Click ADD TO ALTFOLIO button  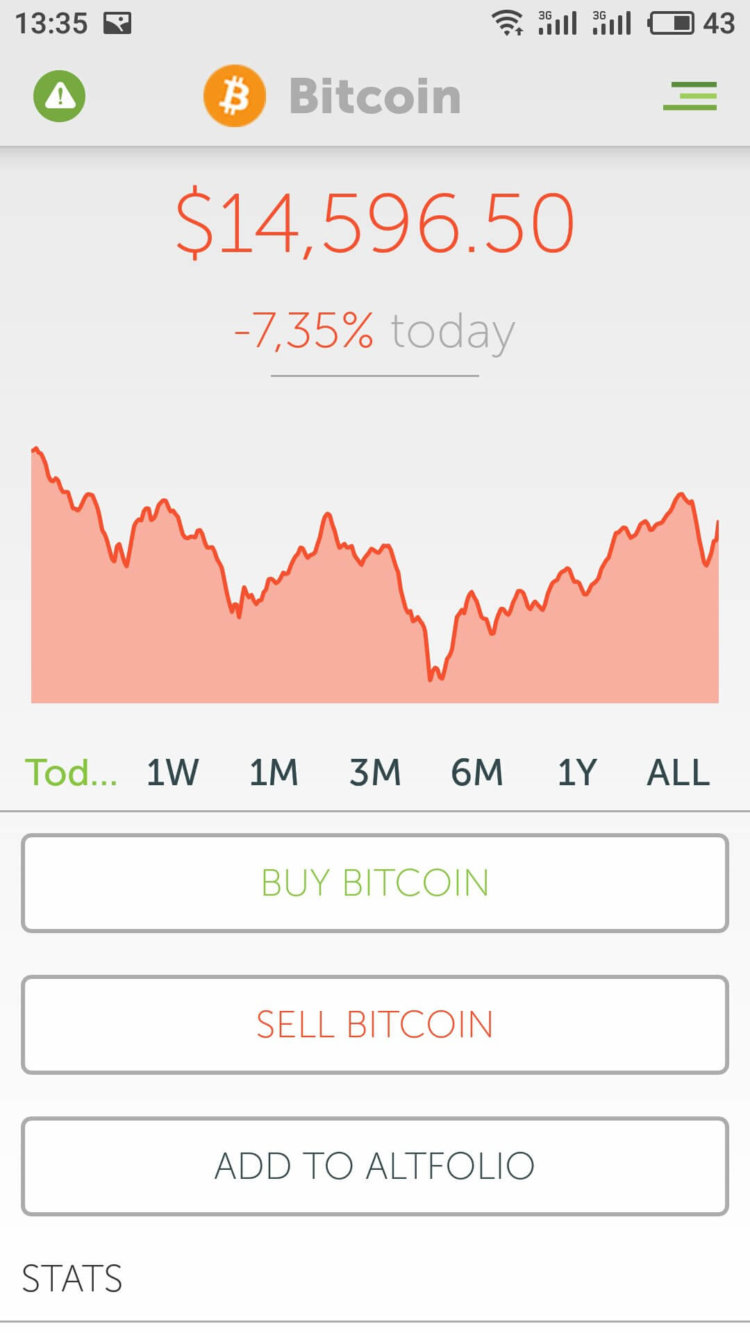(x=375, y=1166)
